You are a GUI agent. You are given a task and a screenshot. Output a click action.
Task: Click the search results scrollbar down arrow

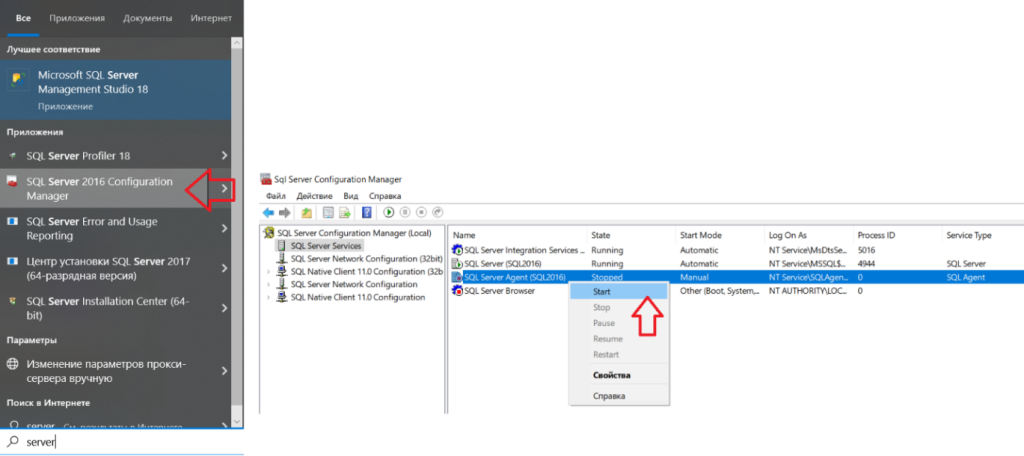point(236,423)
